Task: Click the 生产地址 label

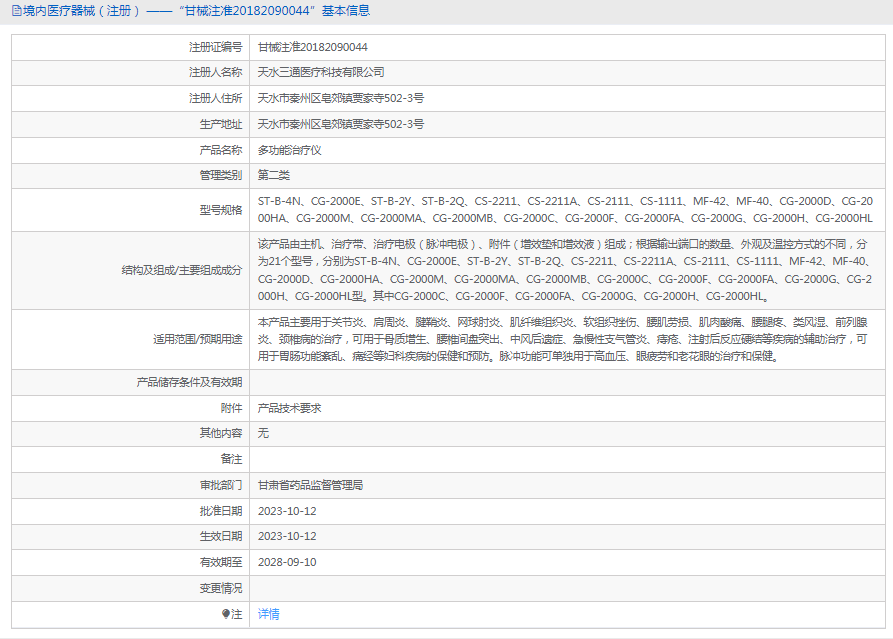Action: (x=220, y=124)
